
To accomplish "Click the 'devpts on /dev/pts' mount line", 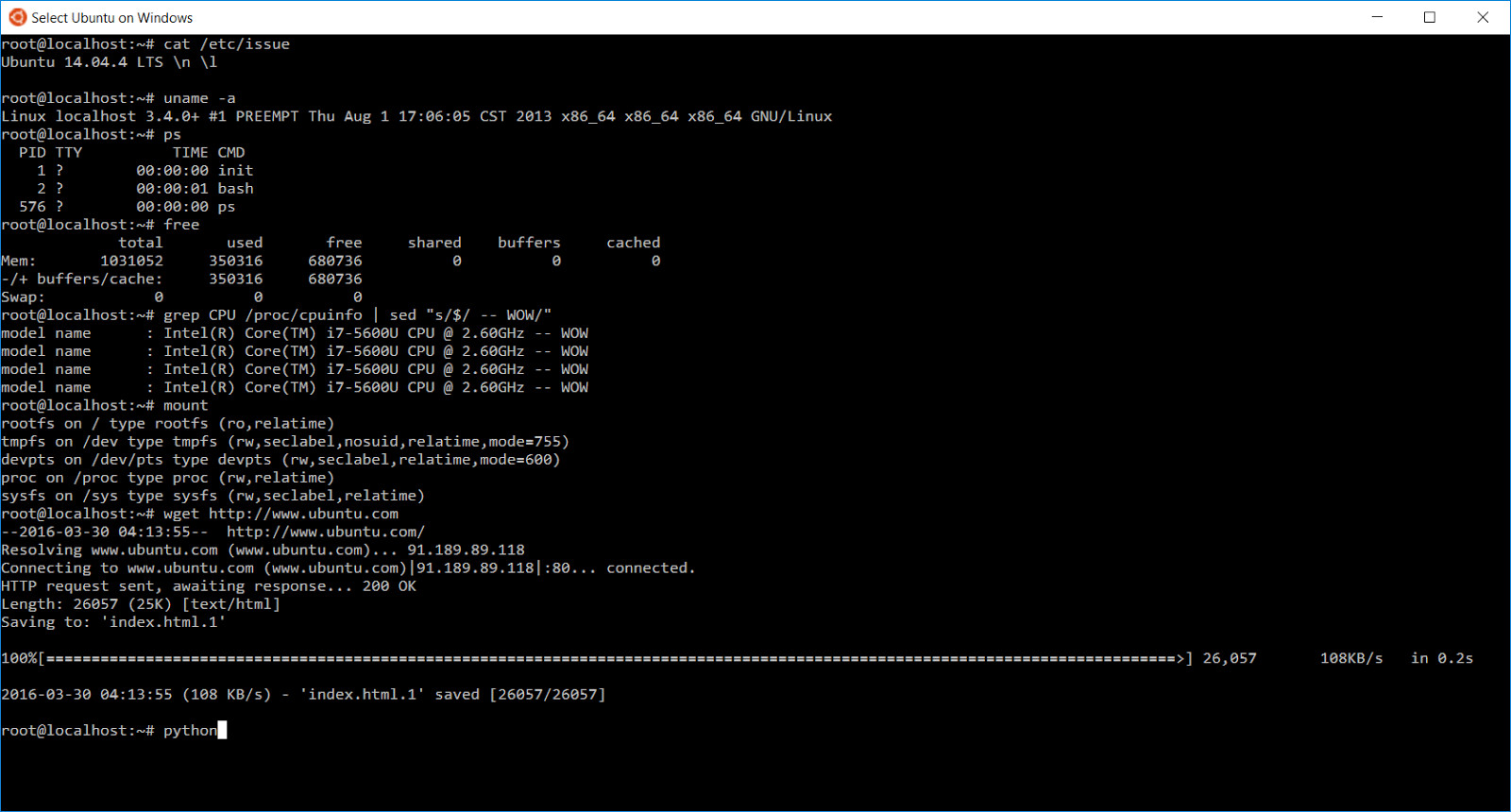I will click(280, 460).
